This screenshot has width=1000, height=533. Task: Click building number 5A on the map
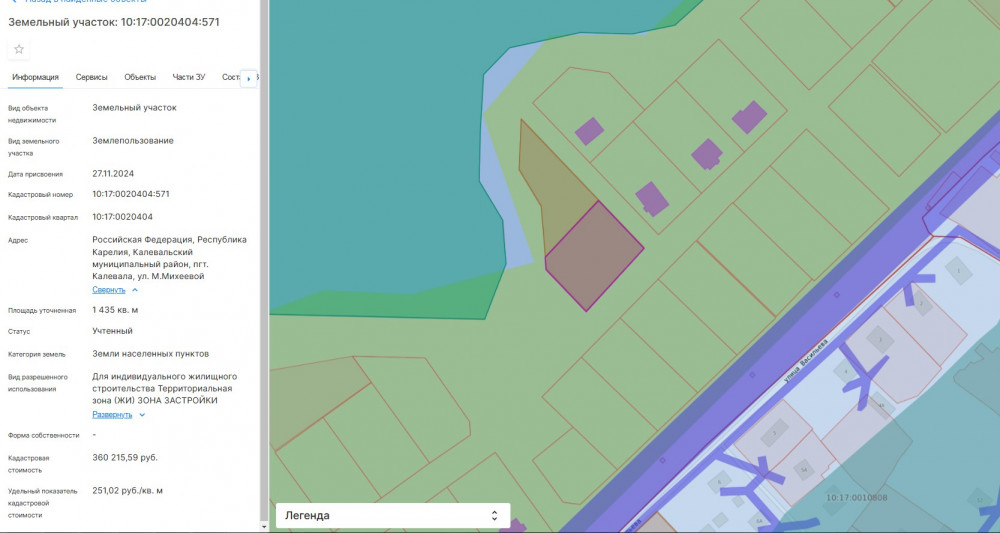(804, 470)
